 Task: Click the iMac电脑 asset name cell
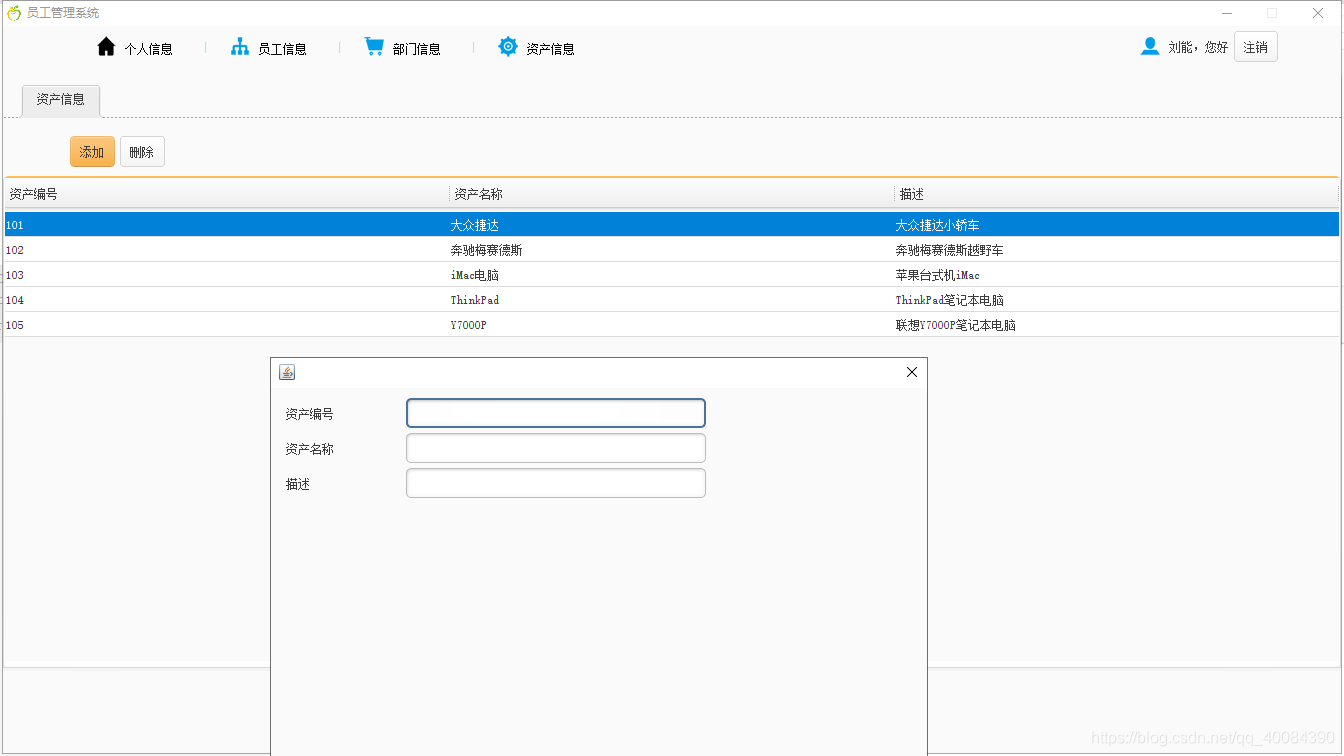[x=672, y=275]
